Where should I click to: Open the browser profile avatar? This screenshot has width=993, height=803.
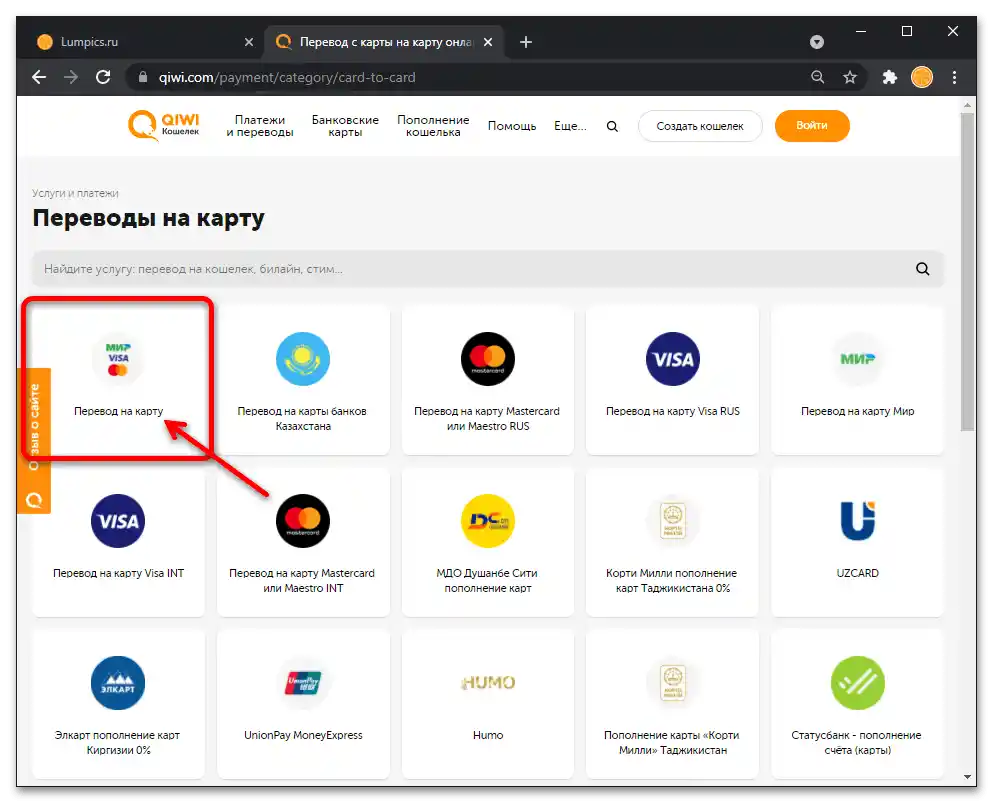coord(922,77)
